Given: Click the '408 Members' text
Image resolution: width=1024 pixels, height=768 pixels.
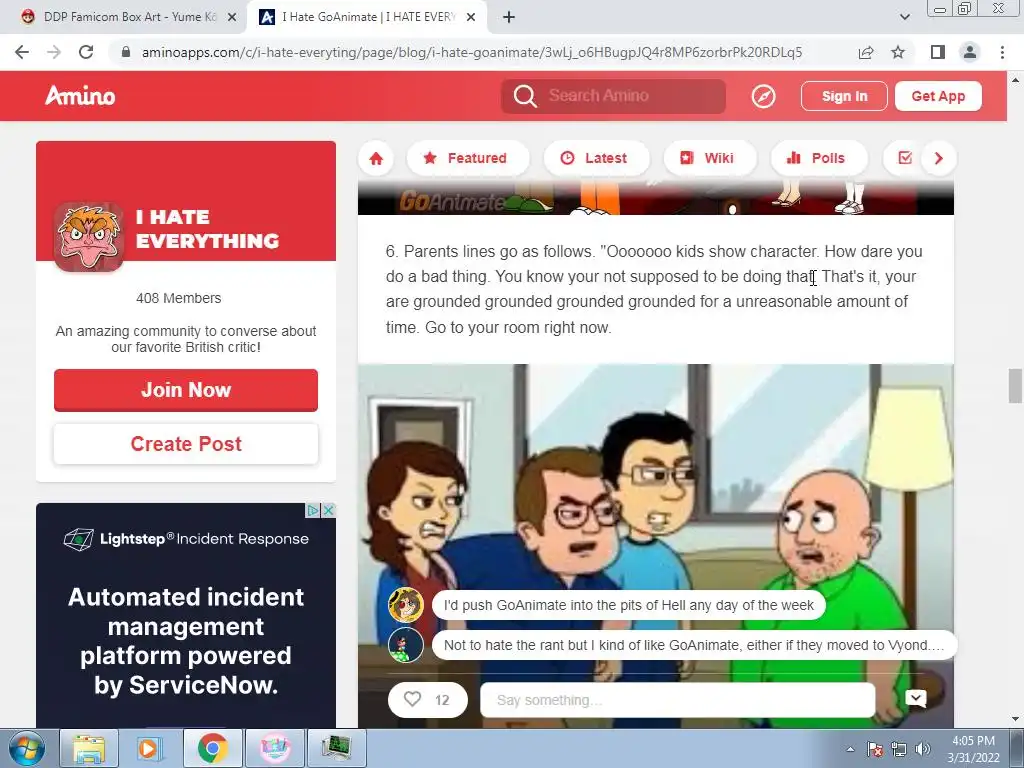Looking at the screenshot, I should coord(178,298).
